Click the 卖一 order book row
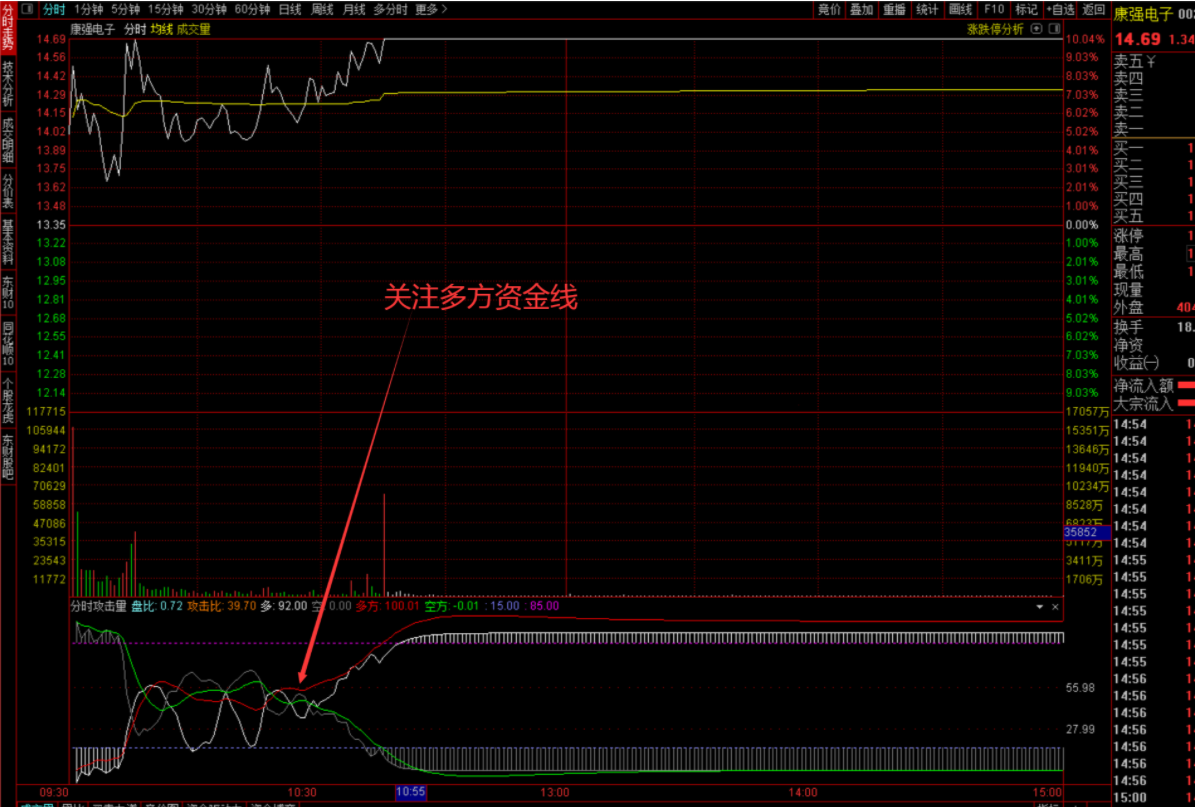 click(1154, 129)
